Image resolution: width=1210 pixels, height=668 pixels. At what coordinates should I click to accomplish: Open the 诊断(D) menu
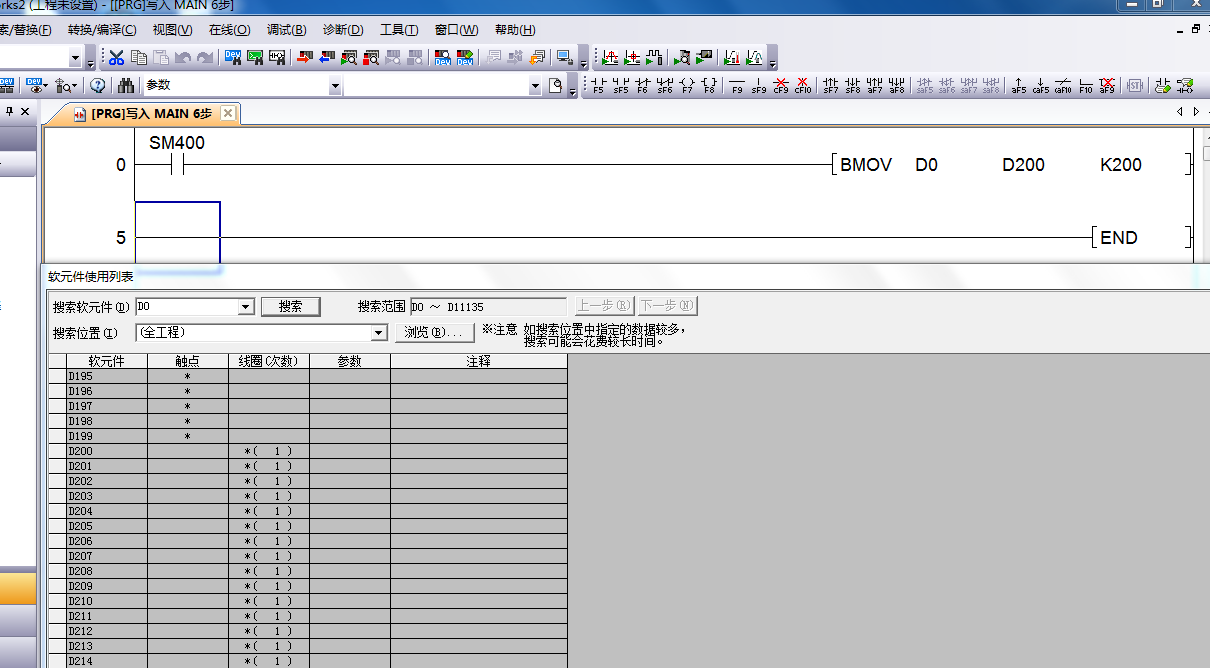point(343,30)
